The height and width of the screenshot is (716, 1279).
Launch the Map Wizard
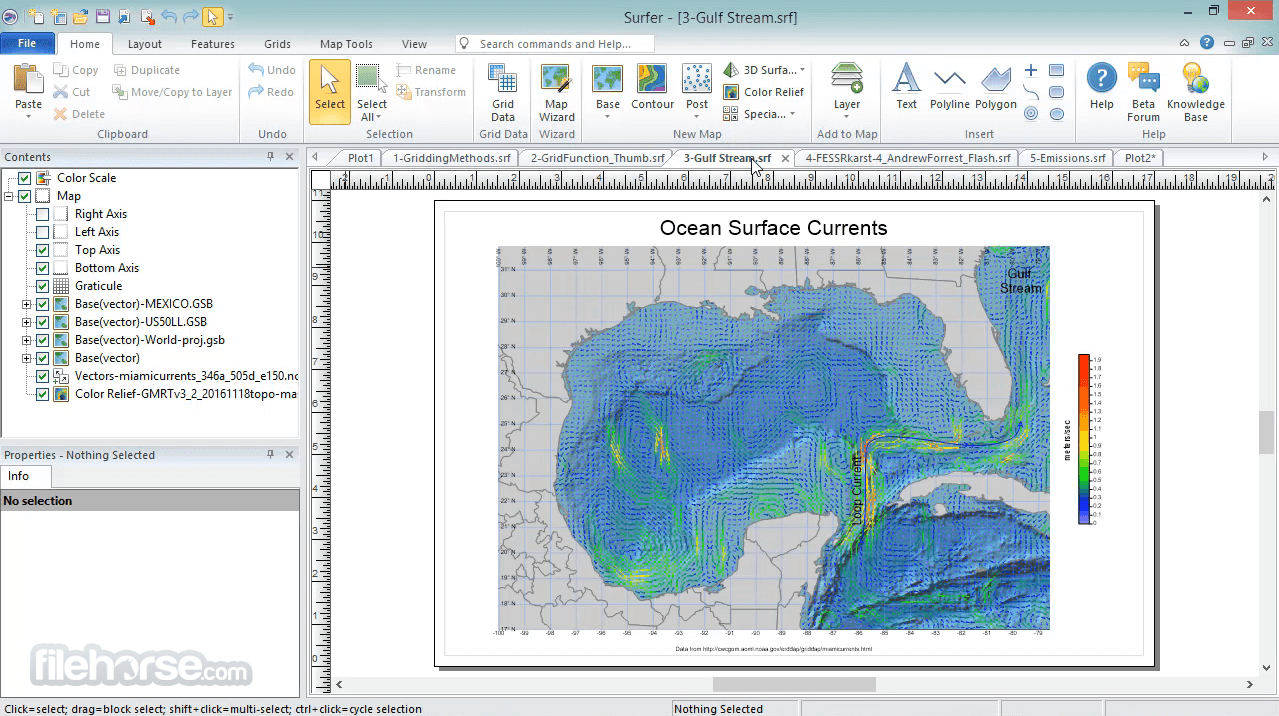pyautogui.click(x=557, y=92)
